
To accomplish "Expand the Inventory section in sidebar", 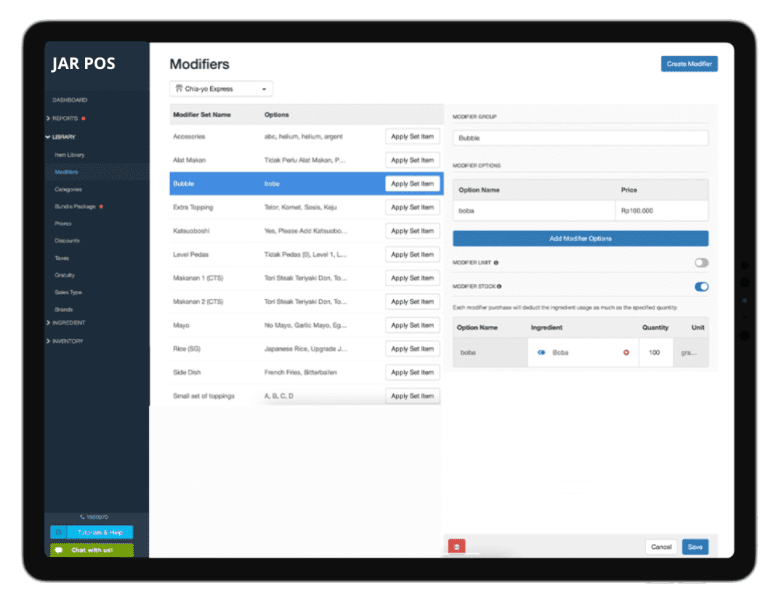I will 68,341.
